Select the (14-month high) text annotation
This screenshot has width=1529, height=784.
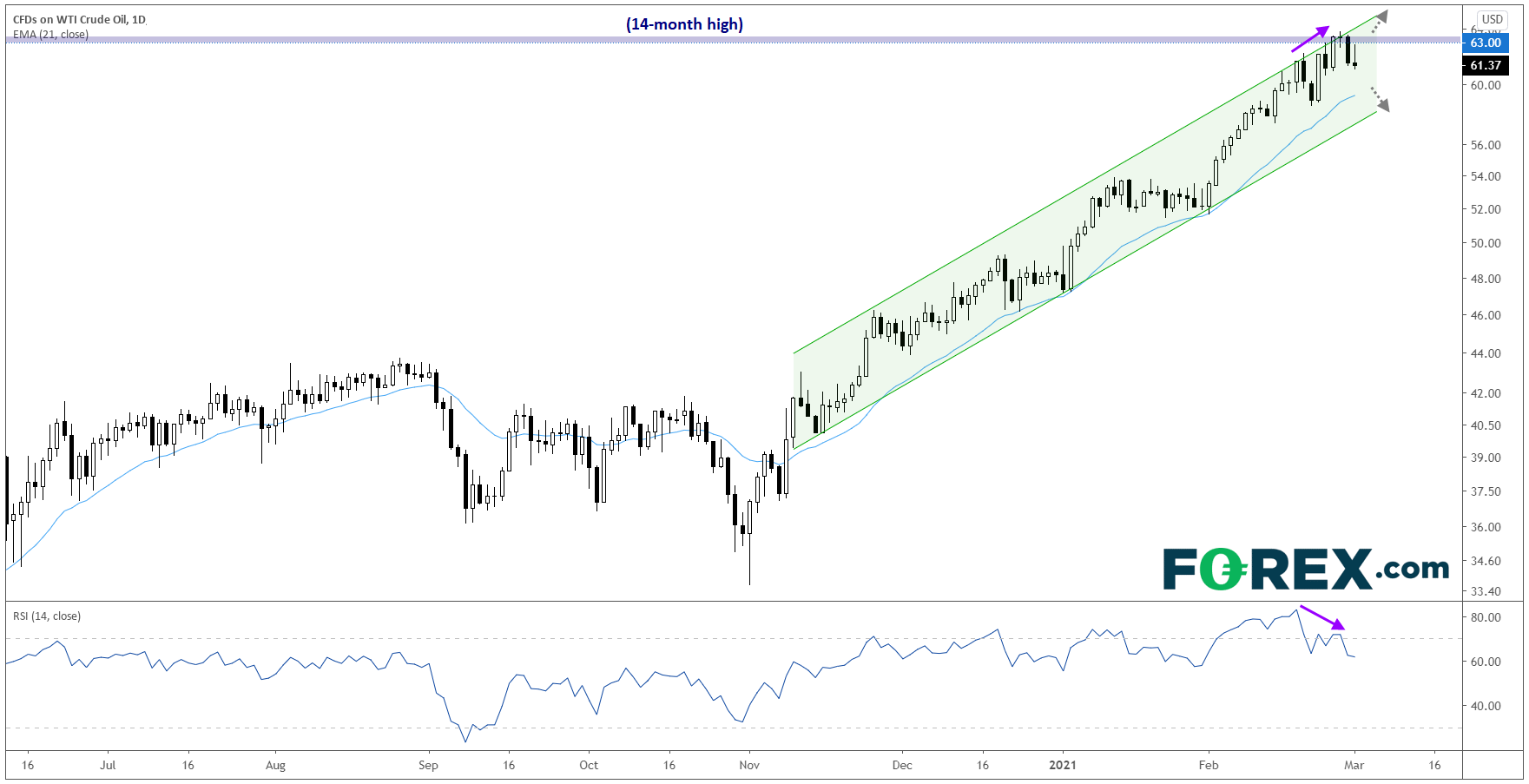[x=684, y=24]
